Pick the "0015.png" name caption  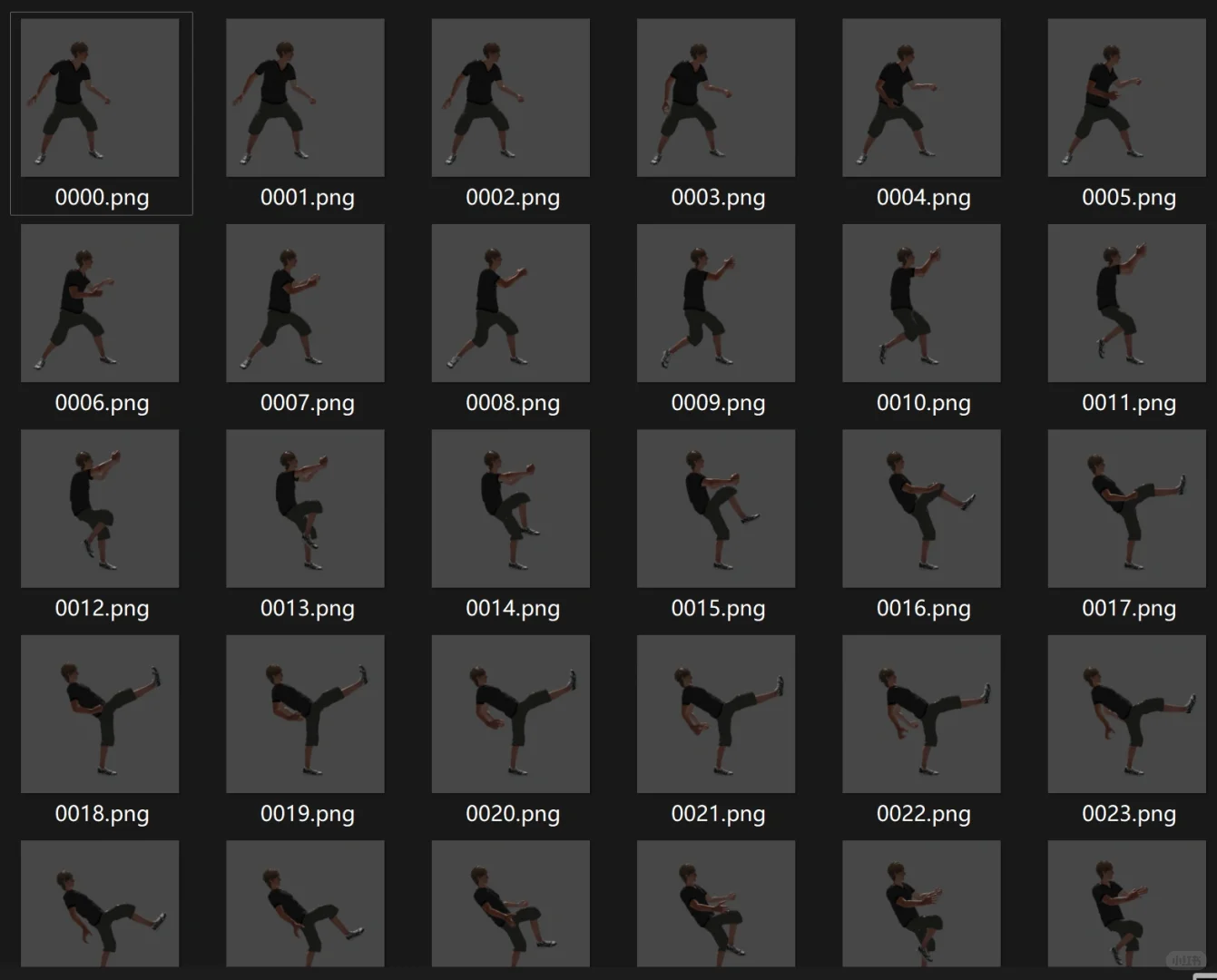pyautogui.click(x=718, y=609)
